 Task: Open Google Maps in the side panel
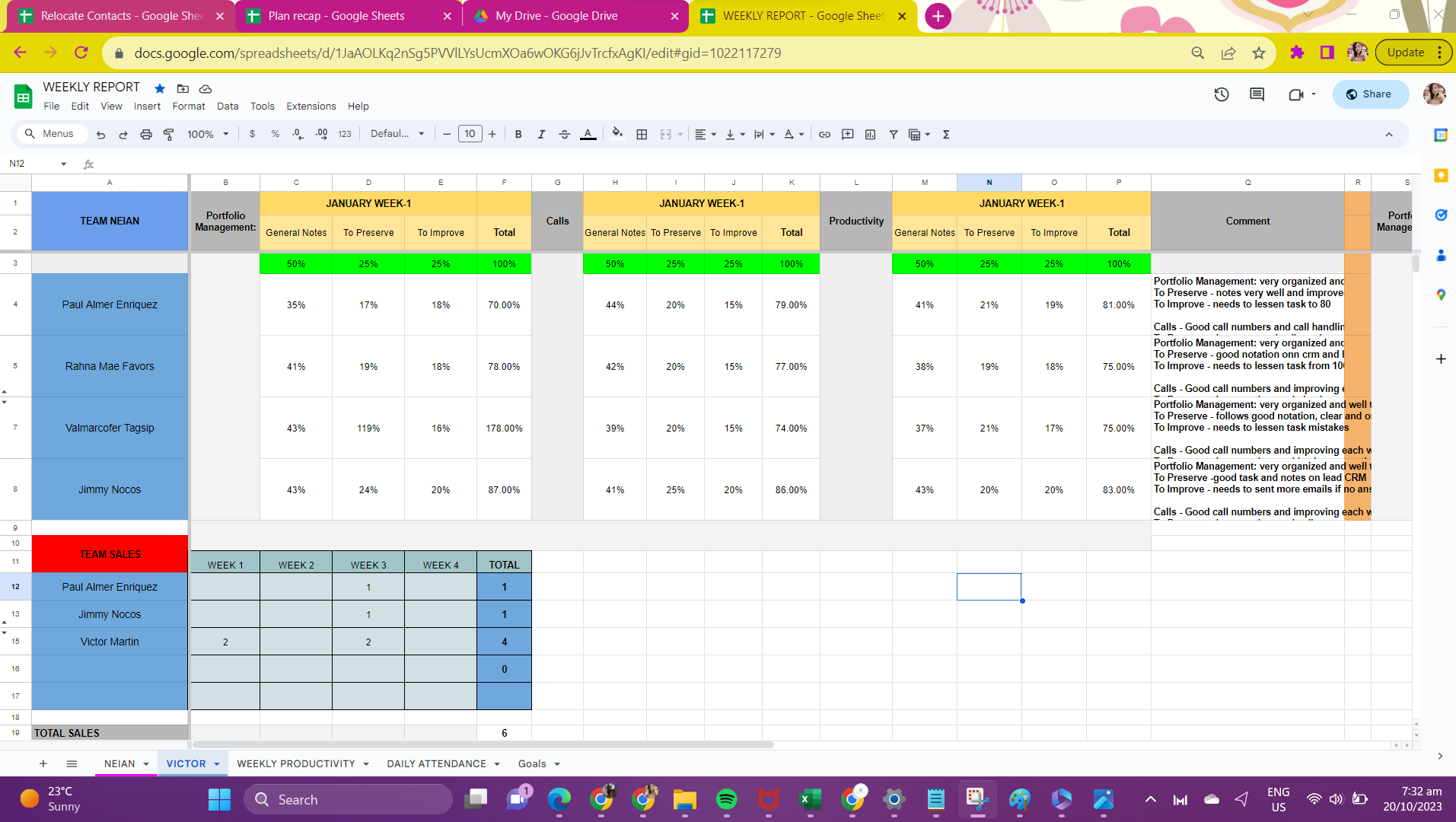tap(1440, 295)
